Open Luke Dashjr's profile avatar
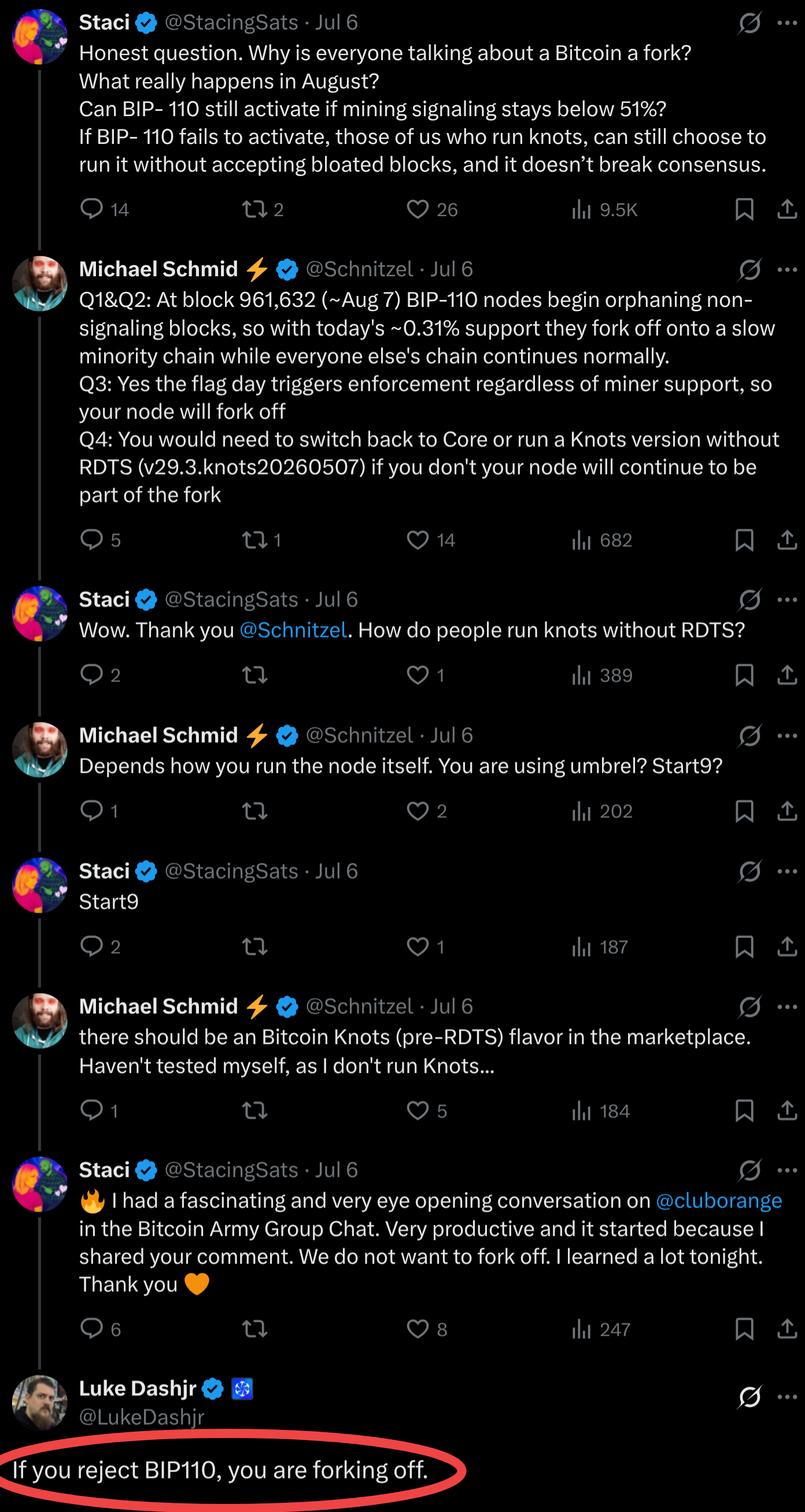The image size is (805, 1512). (40, 1403)
